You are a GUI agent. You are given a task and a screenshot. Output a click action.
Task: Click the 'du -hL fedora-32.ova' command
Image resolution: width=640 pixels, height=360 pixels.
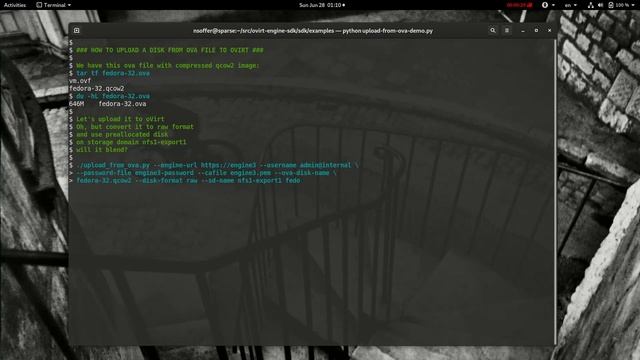113,96
